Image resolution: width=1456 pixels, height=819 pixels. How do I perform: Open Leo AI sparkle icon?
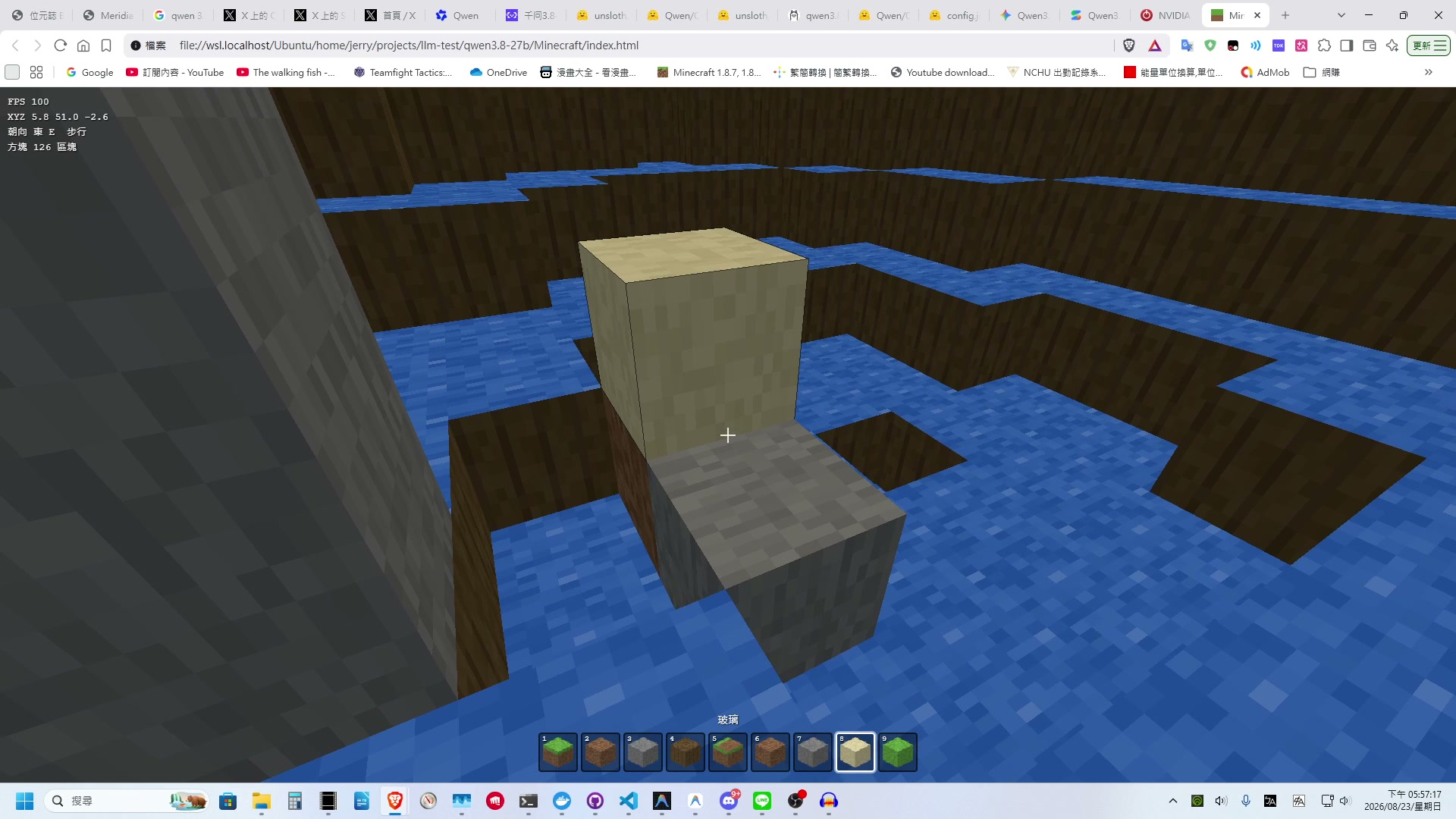point(1392,45)
